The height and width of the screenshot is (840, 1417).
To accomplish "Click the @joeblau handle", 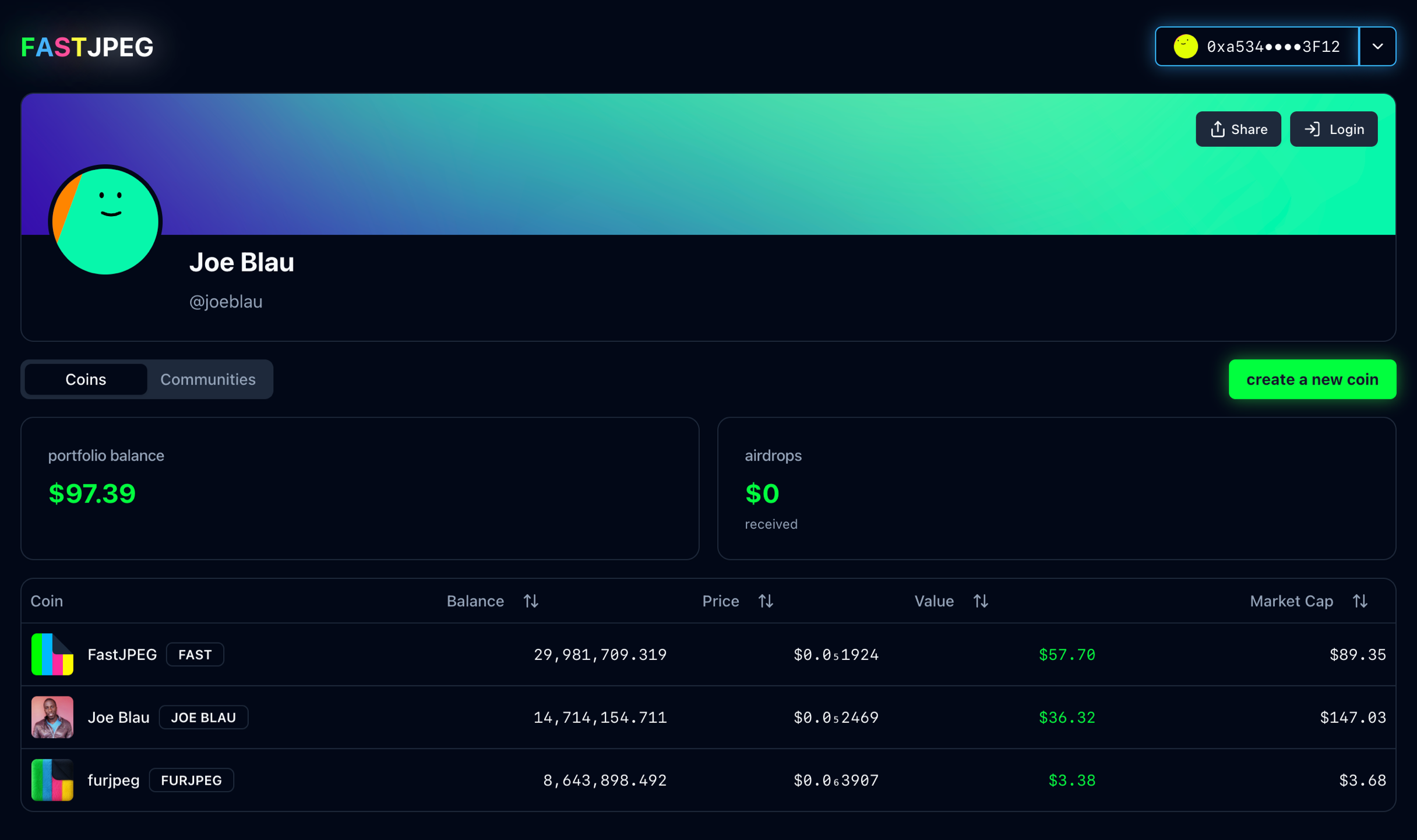I will pyautogui.click(x=225, y=302).
